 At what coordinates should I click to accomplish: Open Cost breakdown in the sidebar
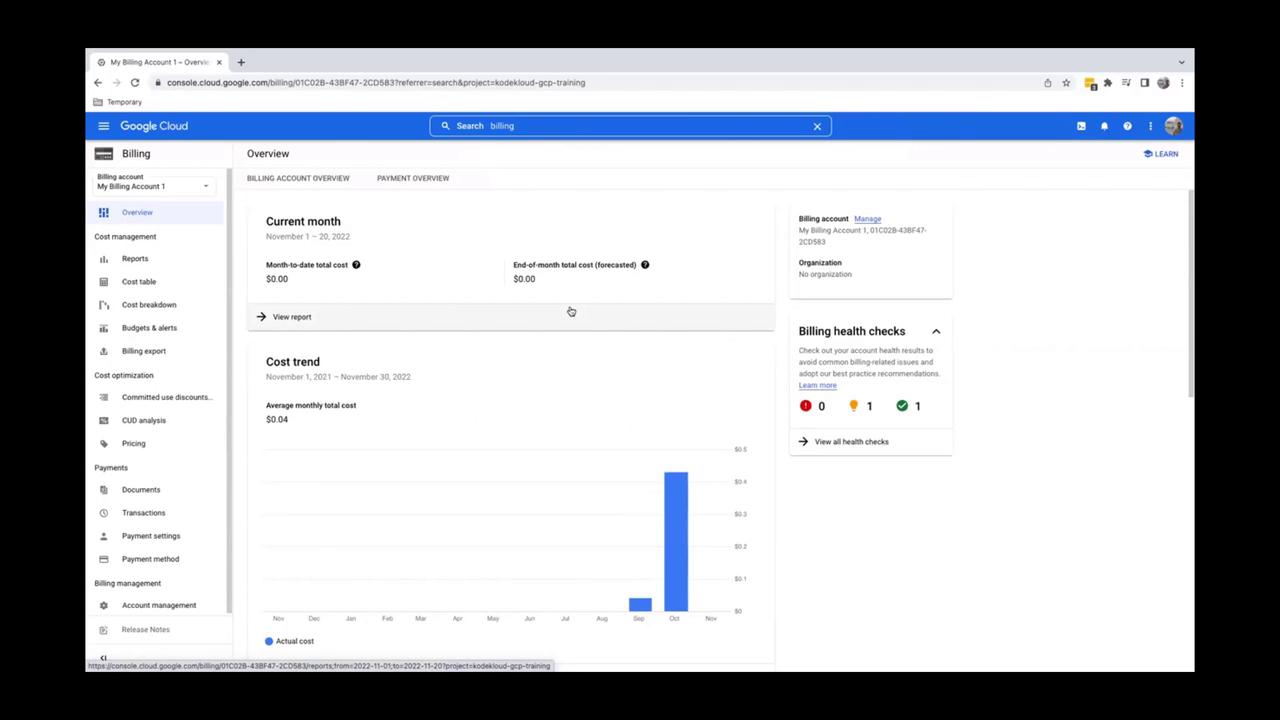coord(149,305)
